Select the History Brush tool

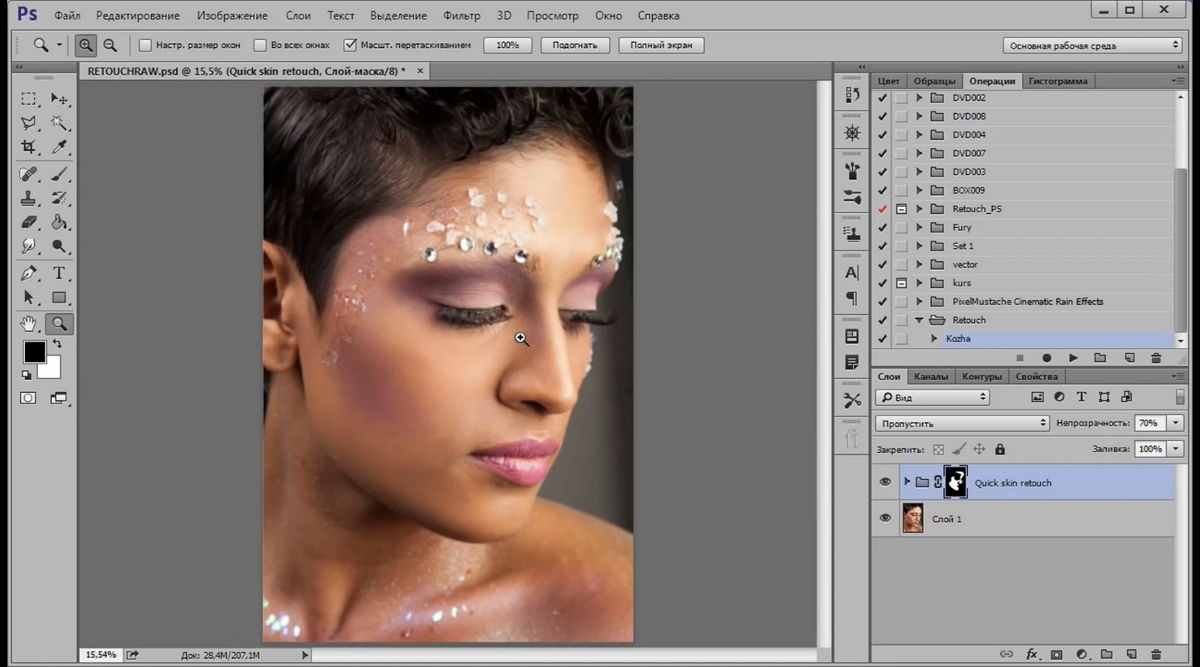click(x=59, y=198)
